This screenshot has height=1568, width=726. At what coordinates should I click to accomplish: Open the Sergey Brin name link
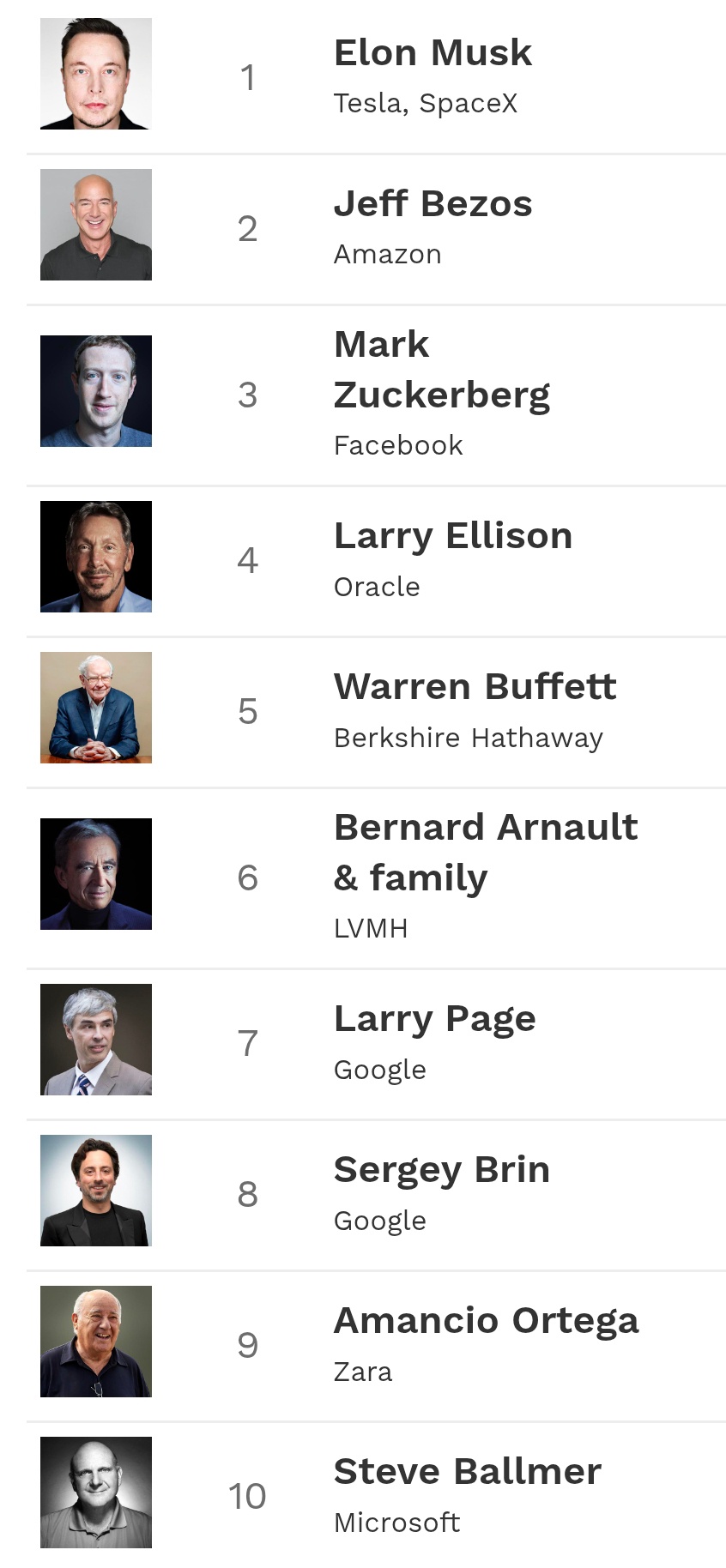tap(441, 1170)
